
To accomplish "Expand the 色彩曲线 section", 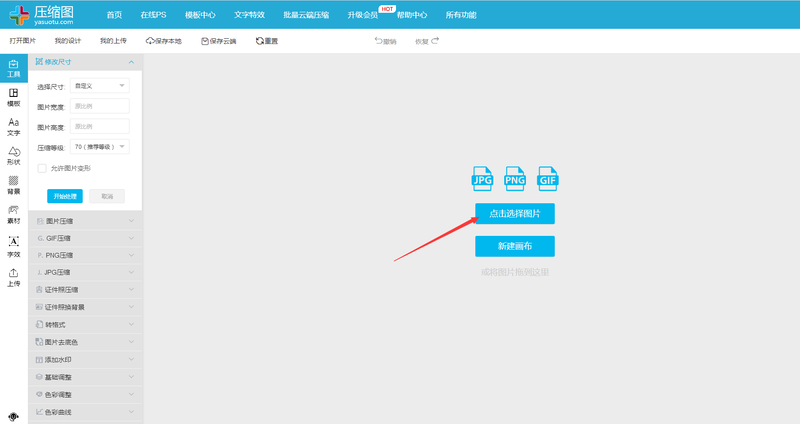I will [85, 412].
